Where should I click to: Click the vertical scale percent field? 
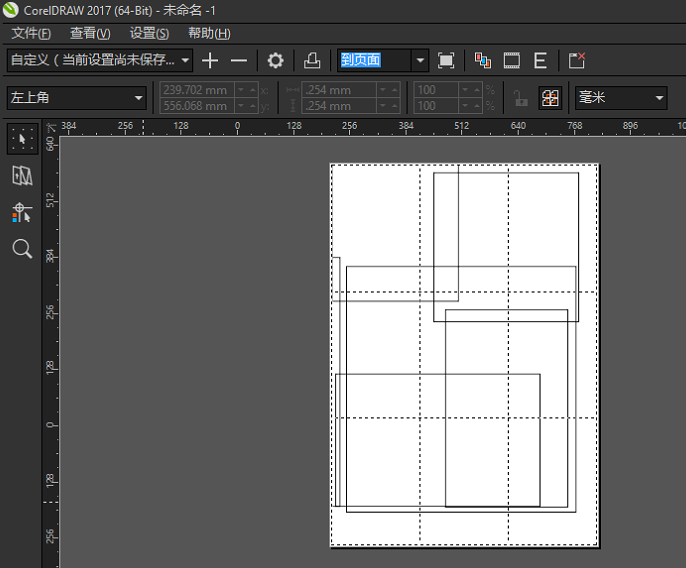435,106
